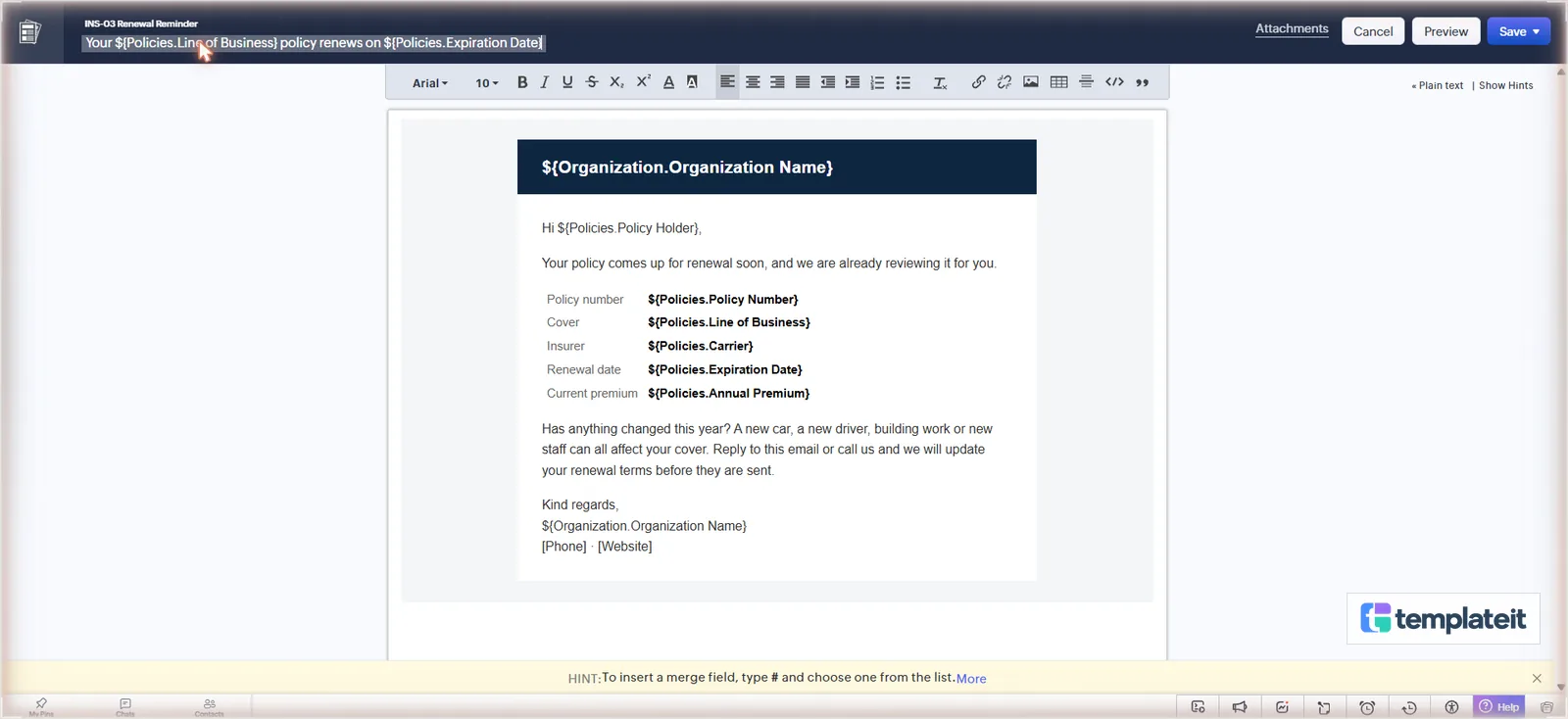Open the alarm reminders icon in bottom bar
The image size is (1568, 719).
tap(1367, 706)
